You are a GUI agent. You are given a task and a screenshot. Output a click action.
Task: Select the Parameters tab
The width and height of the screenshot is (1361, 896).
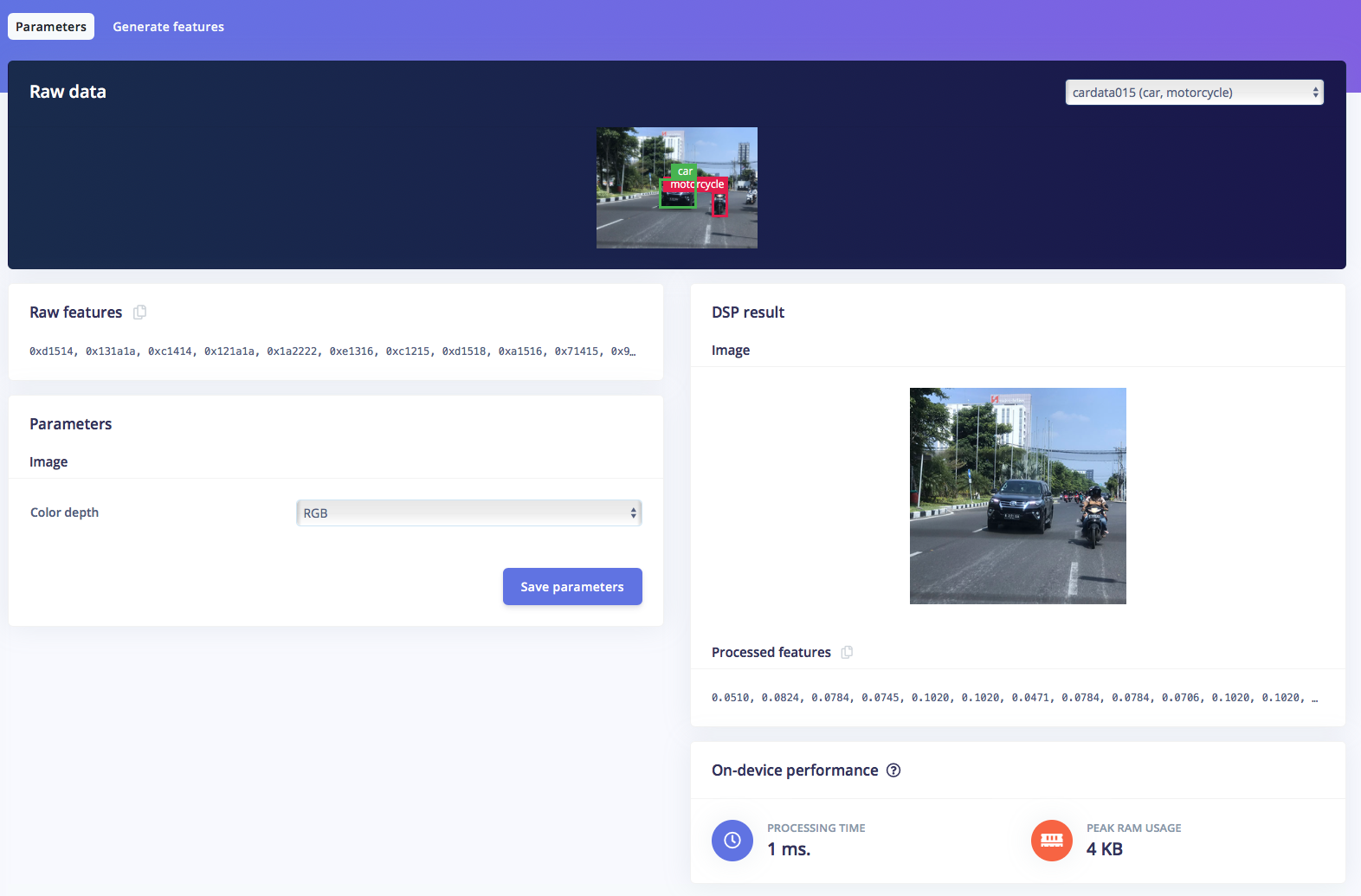(51, 27)
